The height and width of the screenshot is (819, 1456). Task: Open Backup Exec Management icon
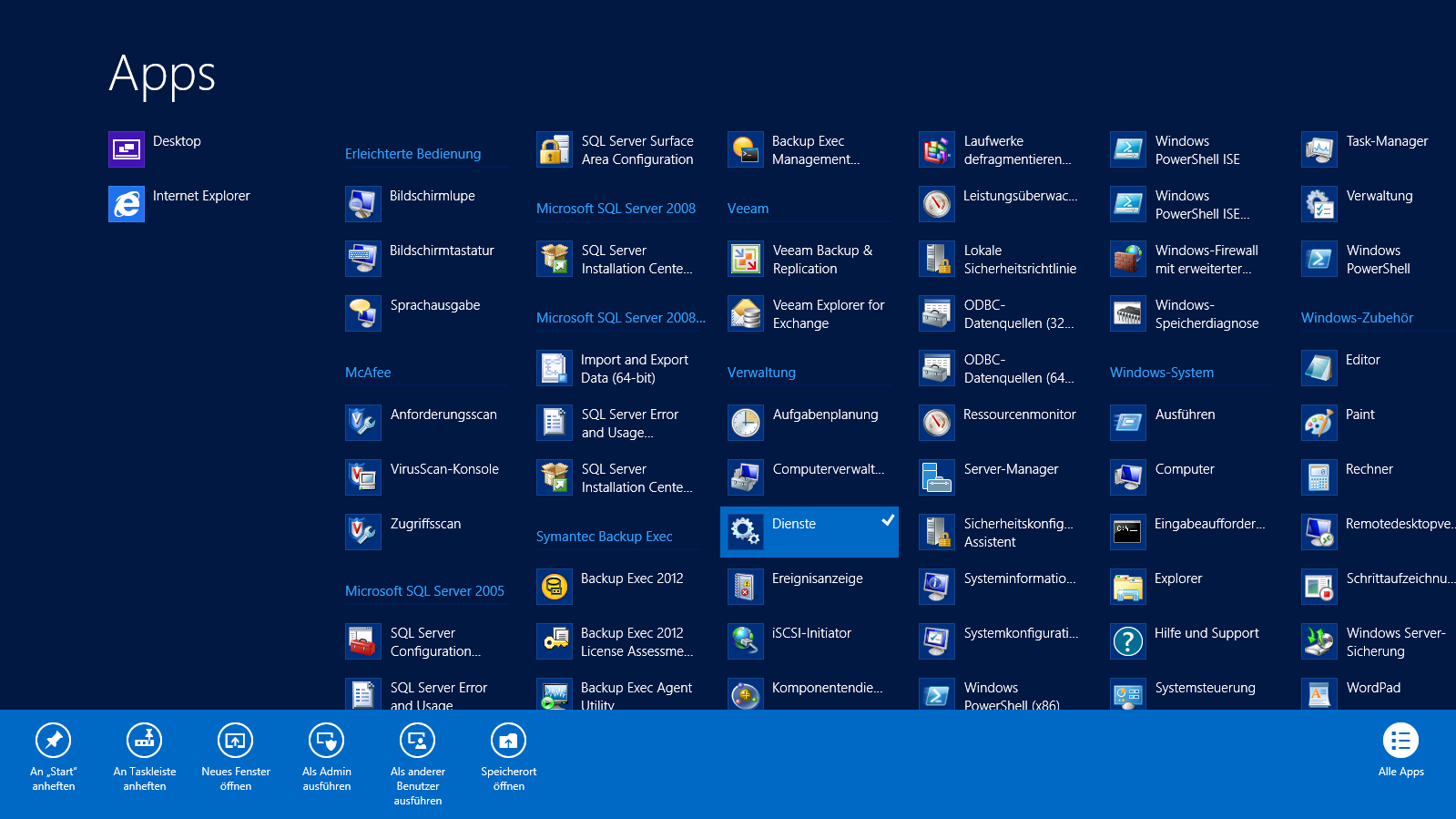coord(746,149)
